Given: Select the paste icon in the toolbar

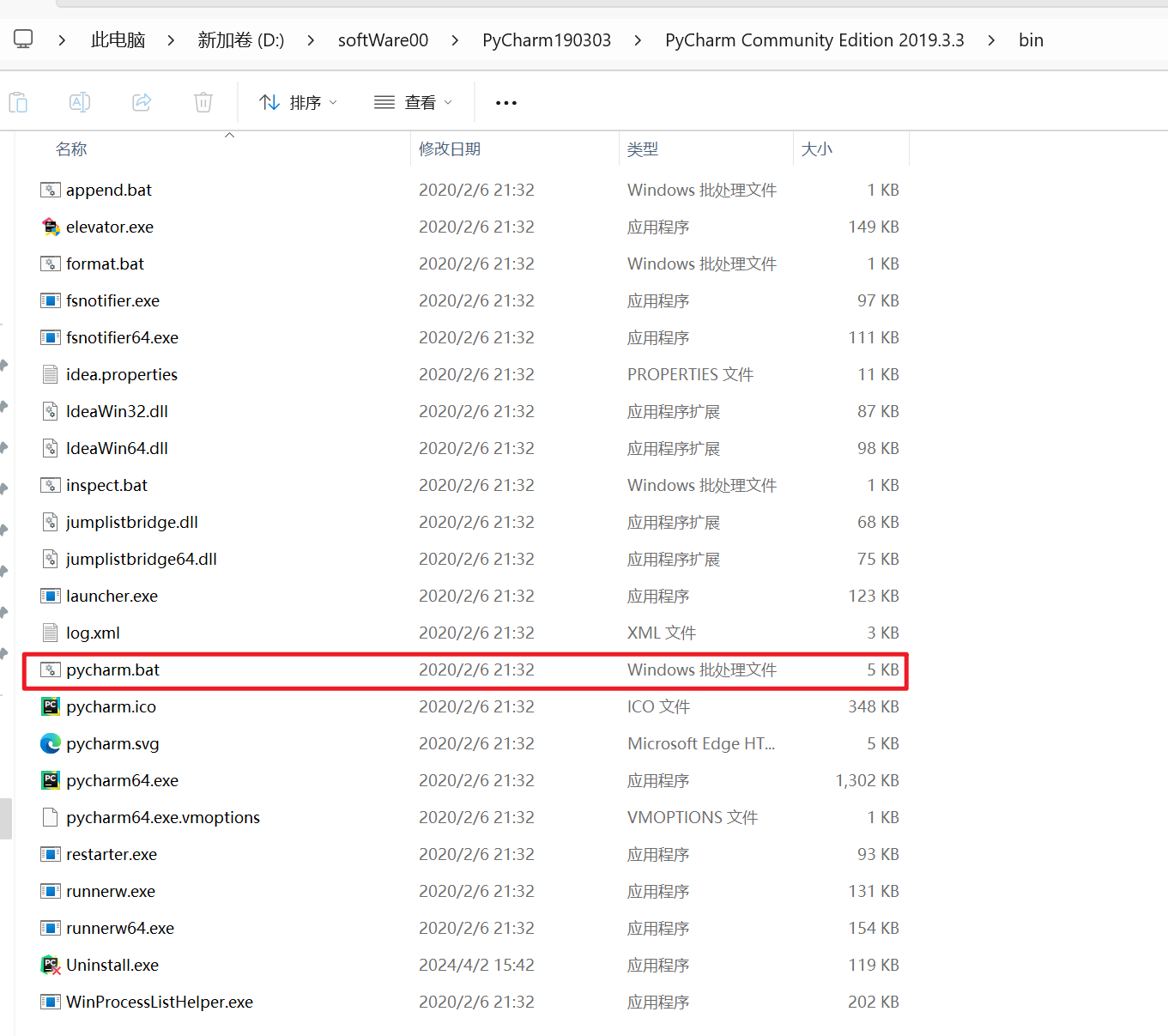Looking at the screenshot, I should click(18, 101).
